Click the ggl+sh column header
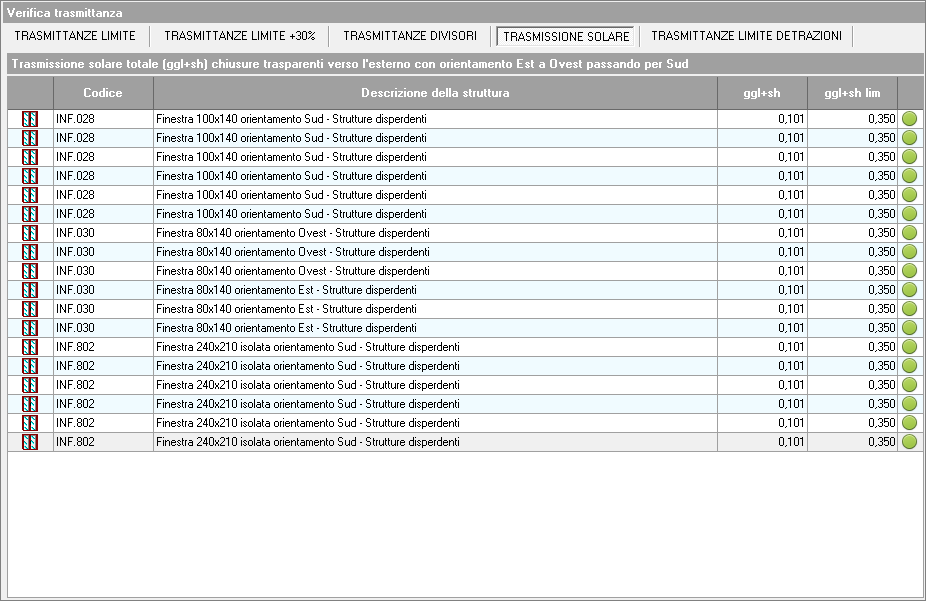The width and height of the screenshot is (926, 601). click(x=762, y=93)
